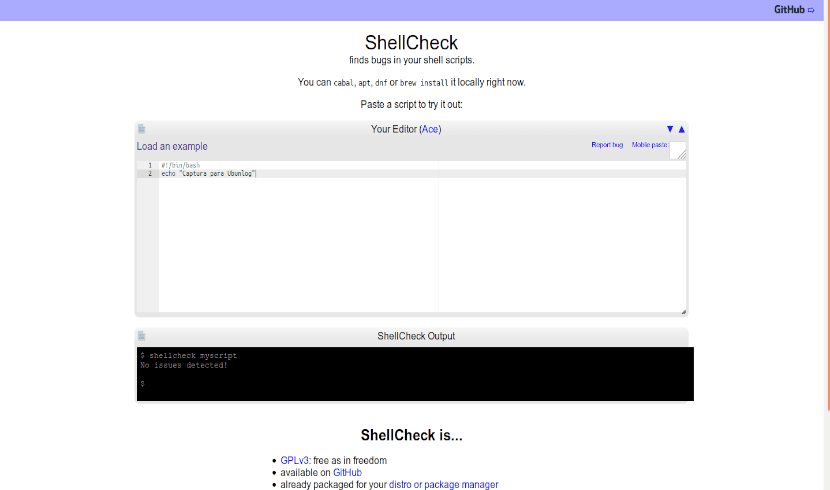
Task: Click the editor resize handle at bottom-right
Action: coord(683,312)
